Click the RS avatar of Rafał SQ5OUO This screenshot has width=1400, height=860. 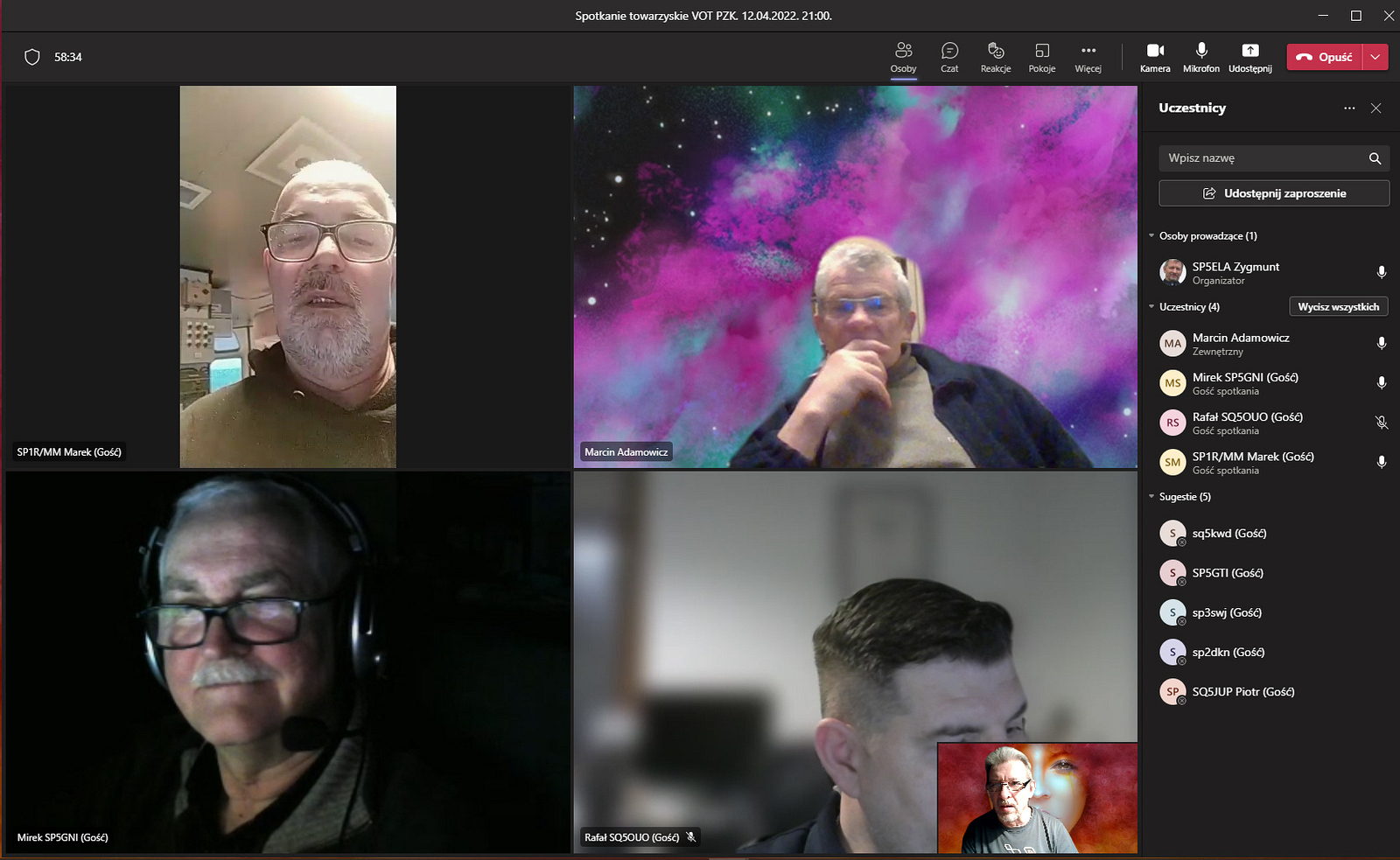[x=1172, y=423]
